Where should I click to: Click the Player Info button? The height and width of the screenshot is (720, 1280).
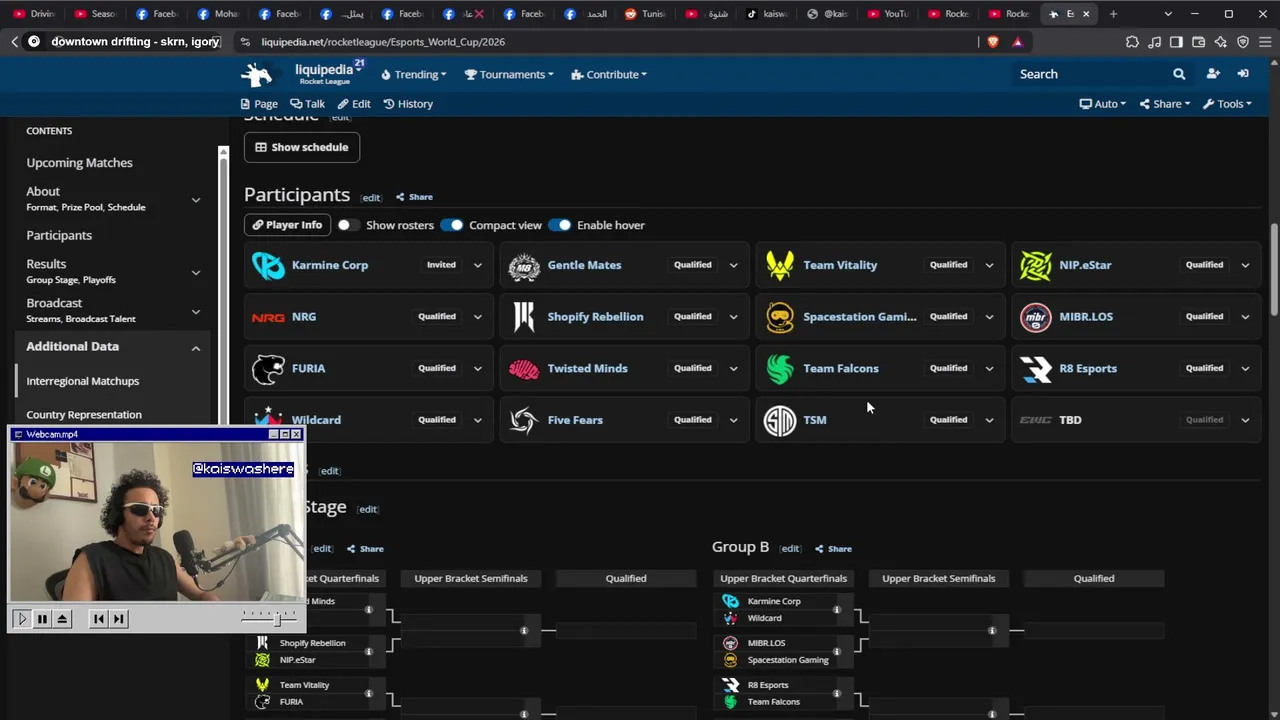[x=287, y=225]
